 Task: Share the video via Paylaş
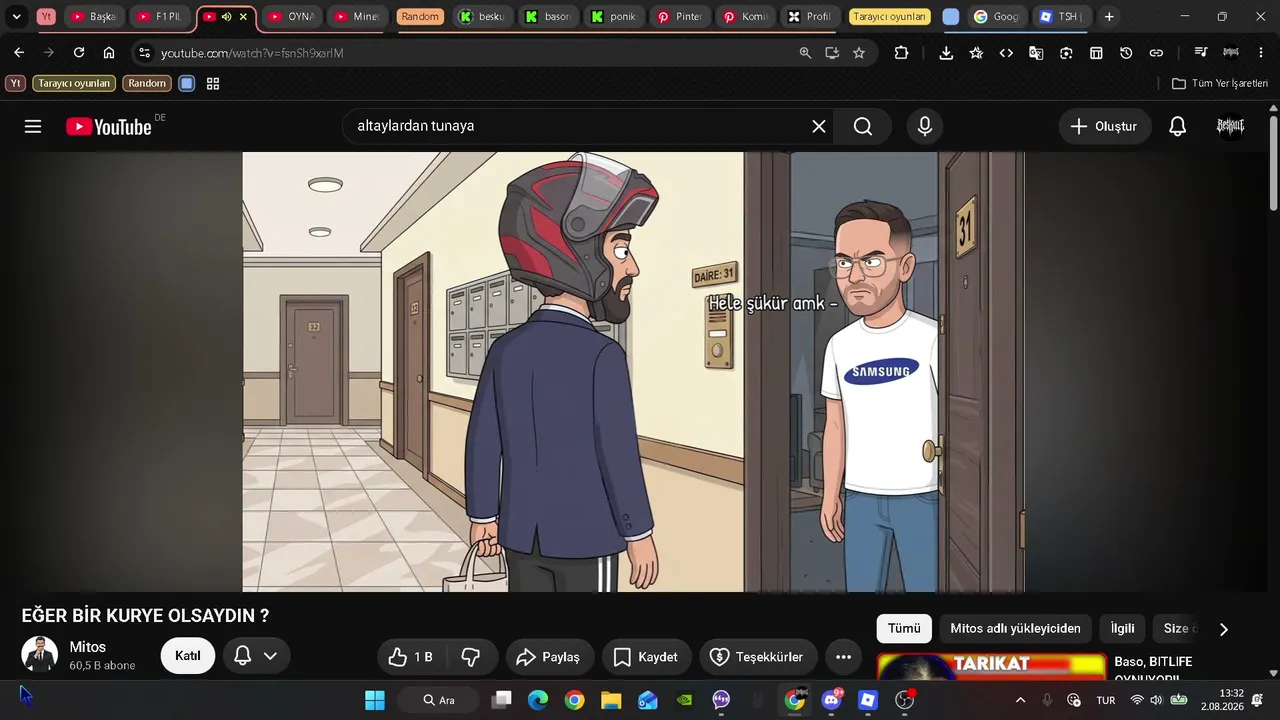tap(549, 657)
